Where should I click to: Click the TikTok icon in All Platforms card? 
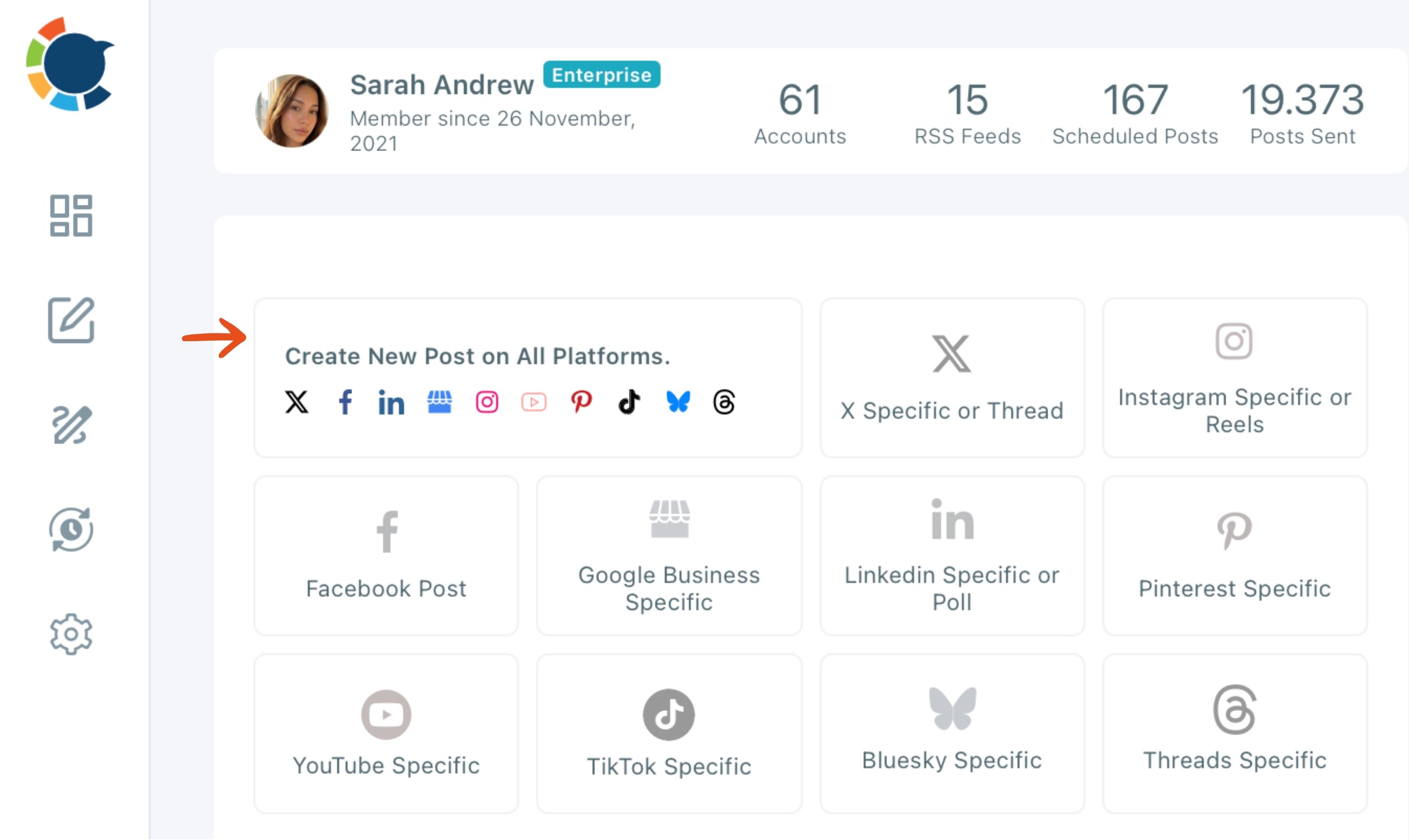[629, 402]
